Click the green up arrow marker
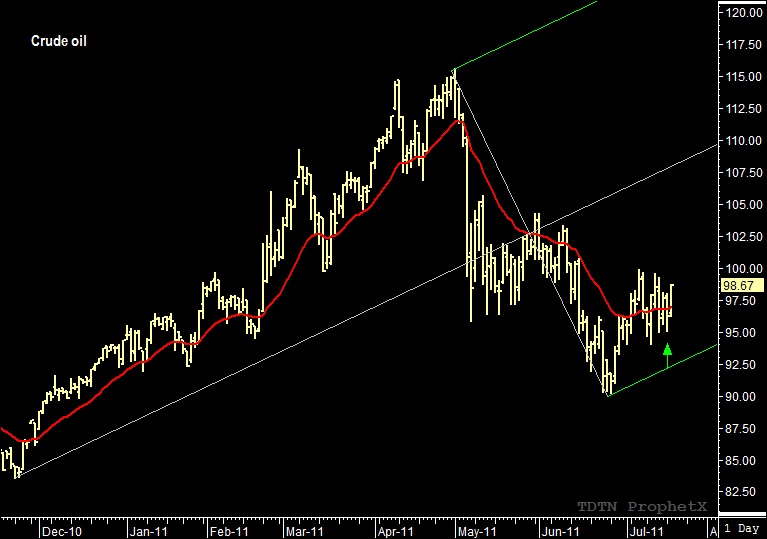This screenshot has width=767, height=539. coord(667,356)
